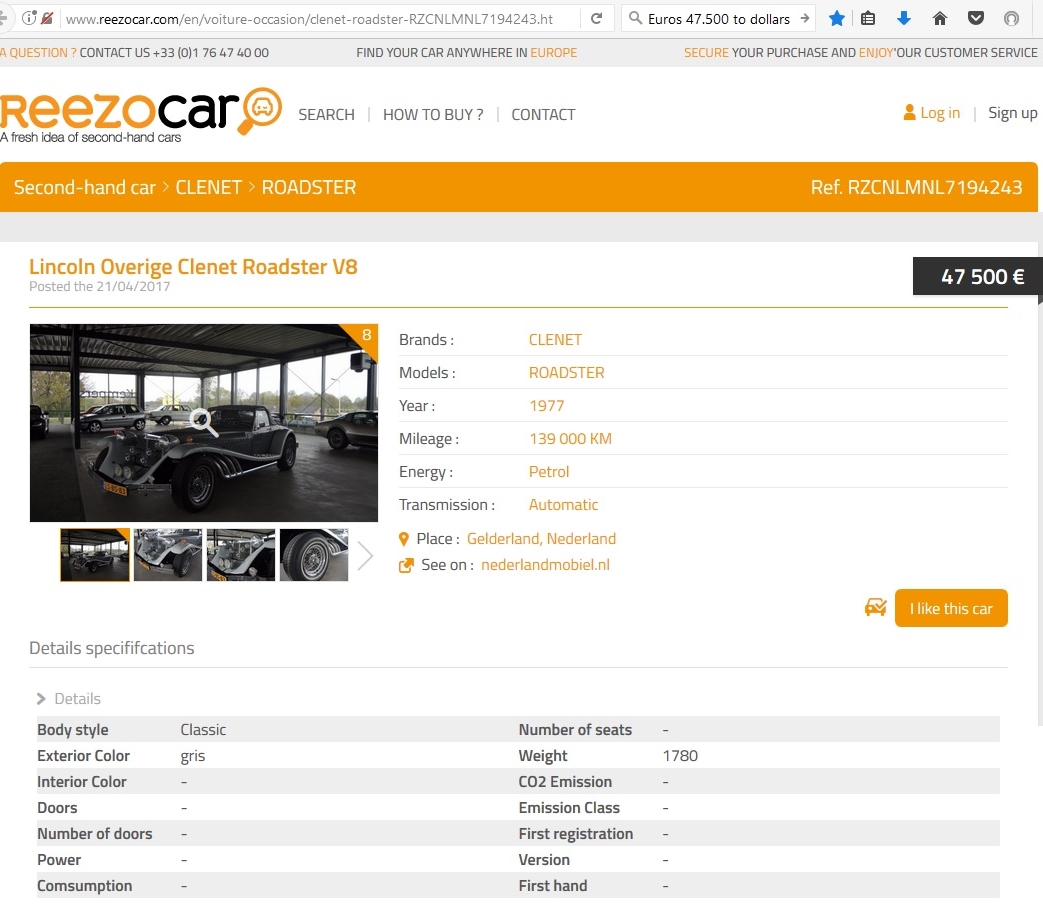Click the search go arrow in search box
The image size is (1043, 904).
click(804, 19)
